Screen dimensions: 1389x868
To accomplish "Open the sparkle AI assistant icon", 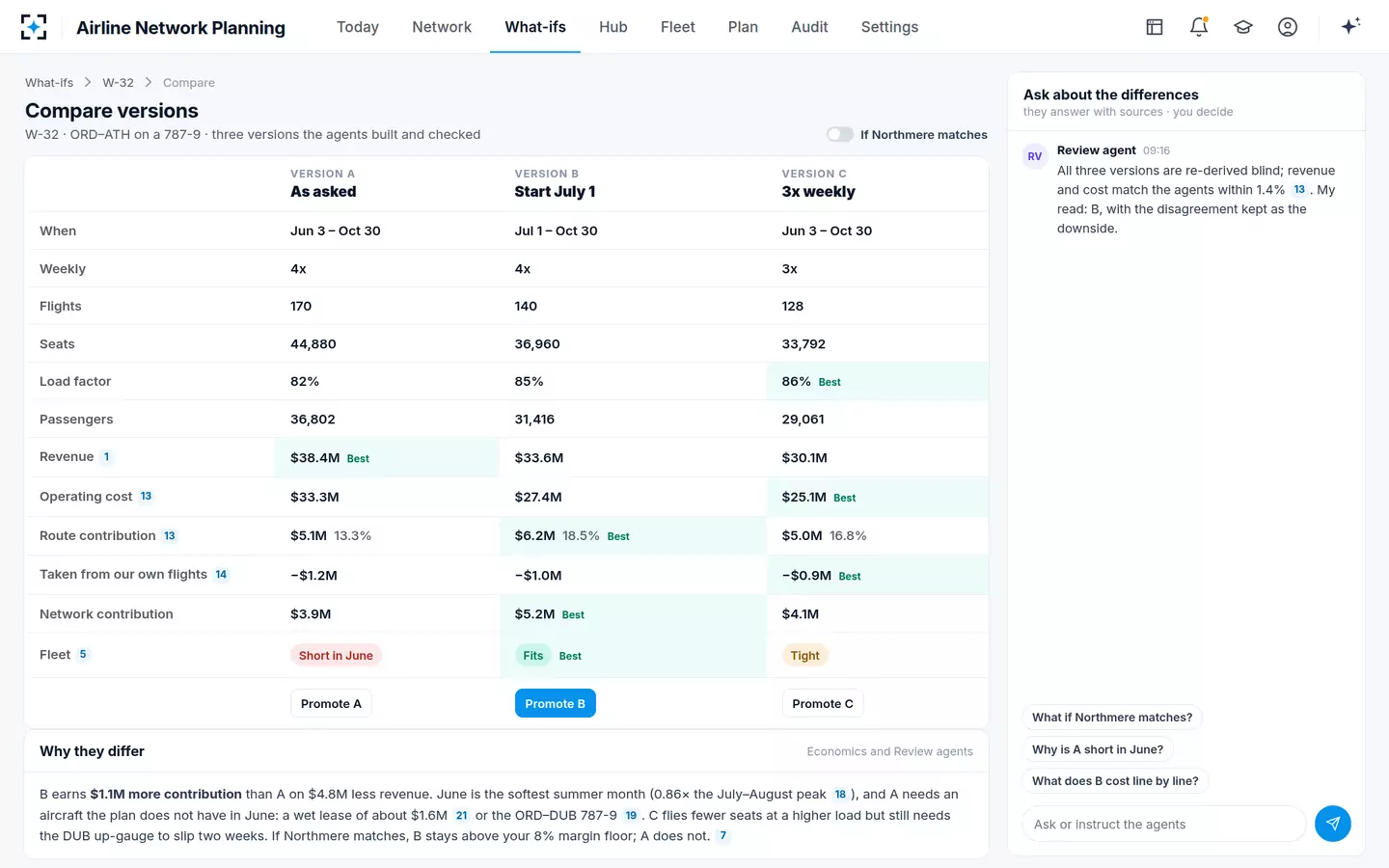I will [1350, 26].
